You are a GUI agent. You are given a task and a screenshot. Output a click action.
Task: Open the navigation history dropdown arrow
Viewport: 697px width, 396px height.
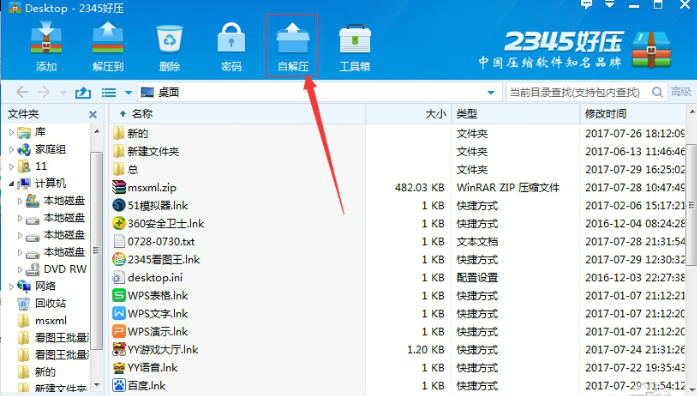pyautogui.click(x=63, y=93)
